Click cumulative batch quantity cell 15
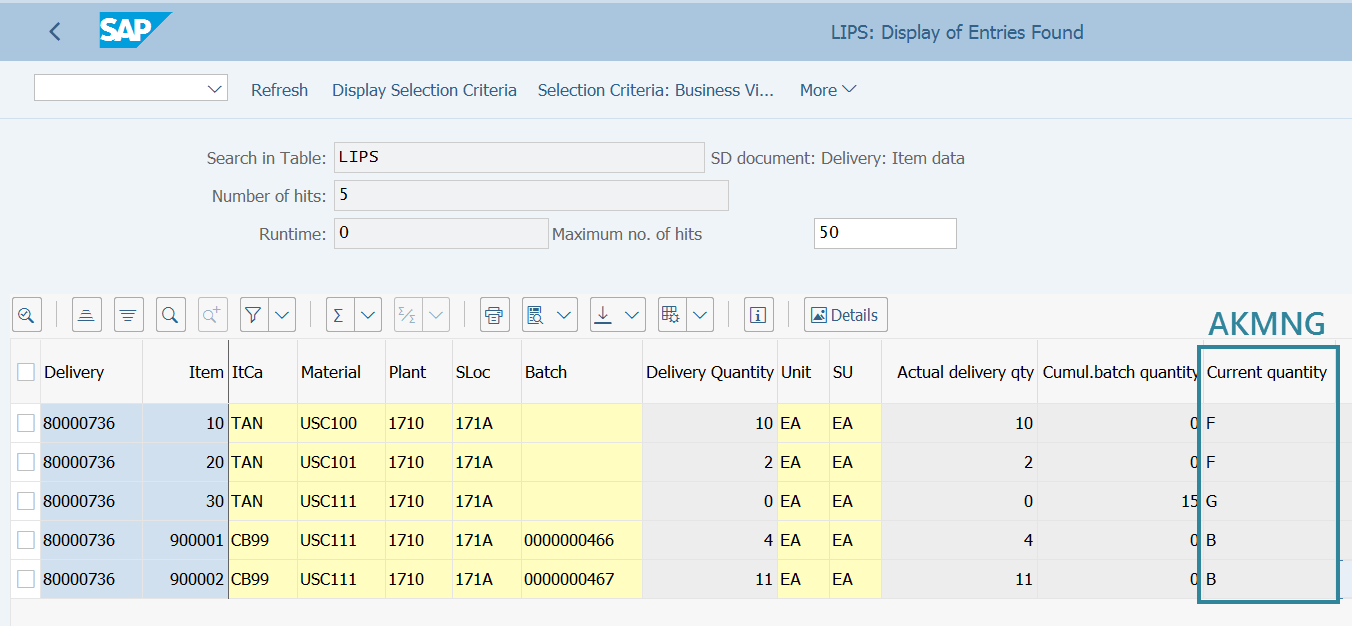Screen dimensions: 1352x626 point(1119,501)
